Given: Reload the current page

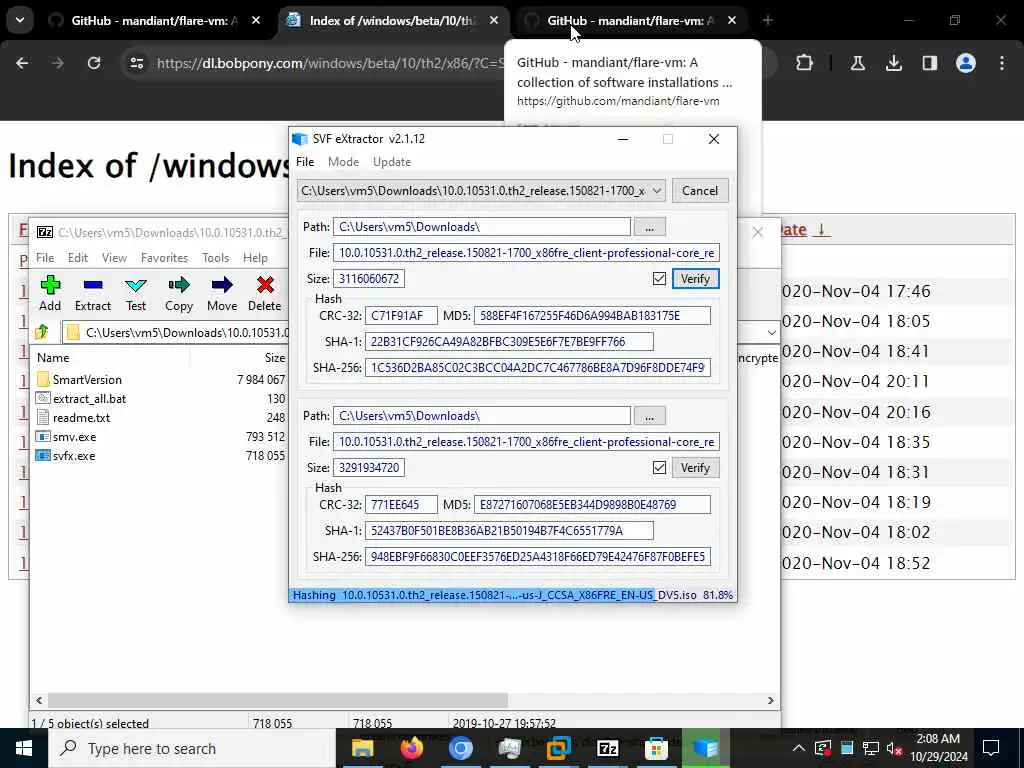Looking at the screenshot, I should coord(94,63).
